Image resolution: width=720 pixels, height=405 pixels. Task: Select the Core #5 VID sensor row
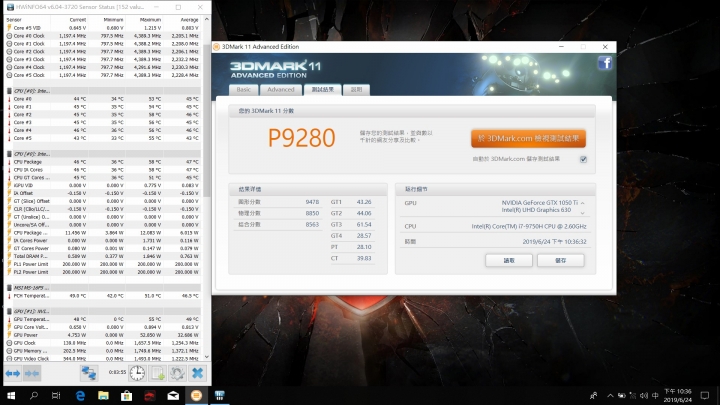point(103,28)
